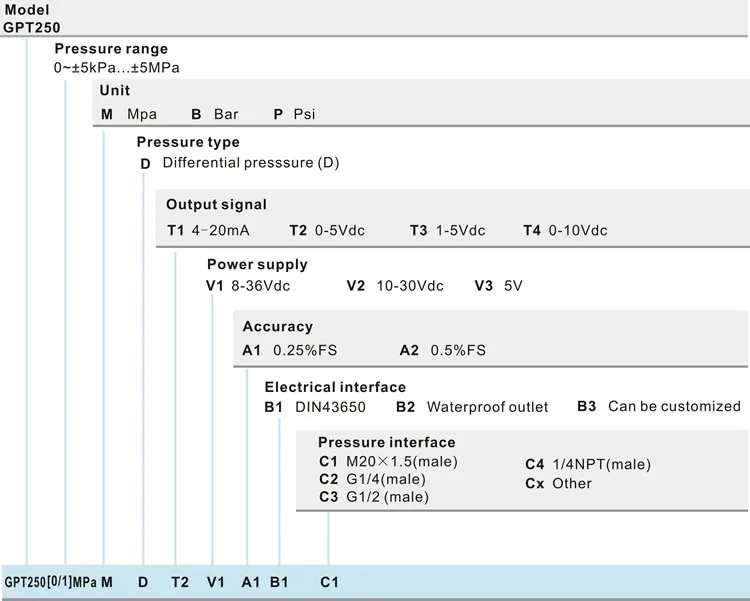This screenshot has height=601, width=750.
Task: Choose the V2 10-30Vdc power supply
Action: (395, 286)
